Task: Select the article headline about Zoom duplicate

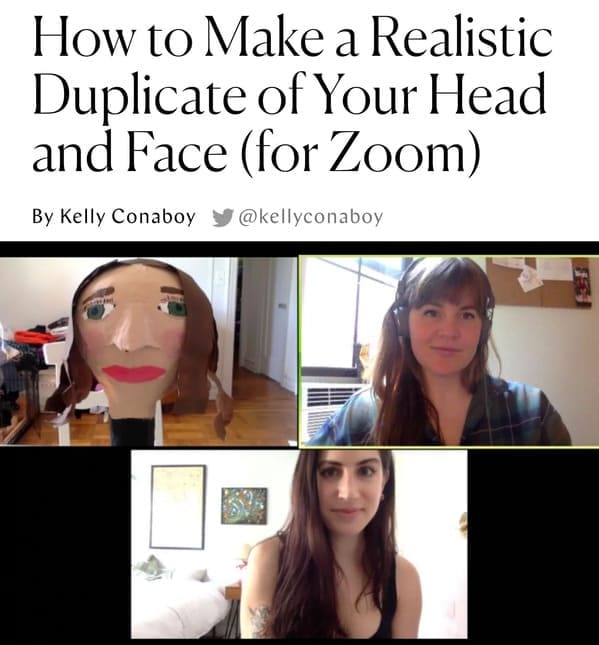Action: point(292,95)
